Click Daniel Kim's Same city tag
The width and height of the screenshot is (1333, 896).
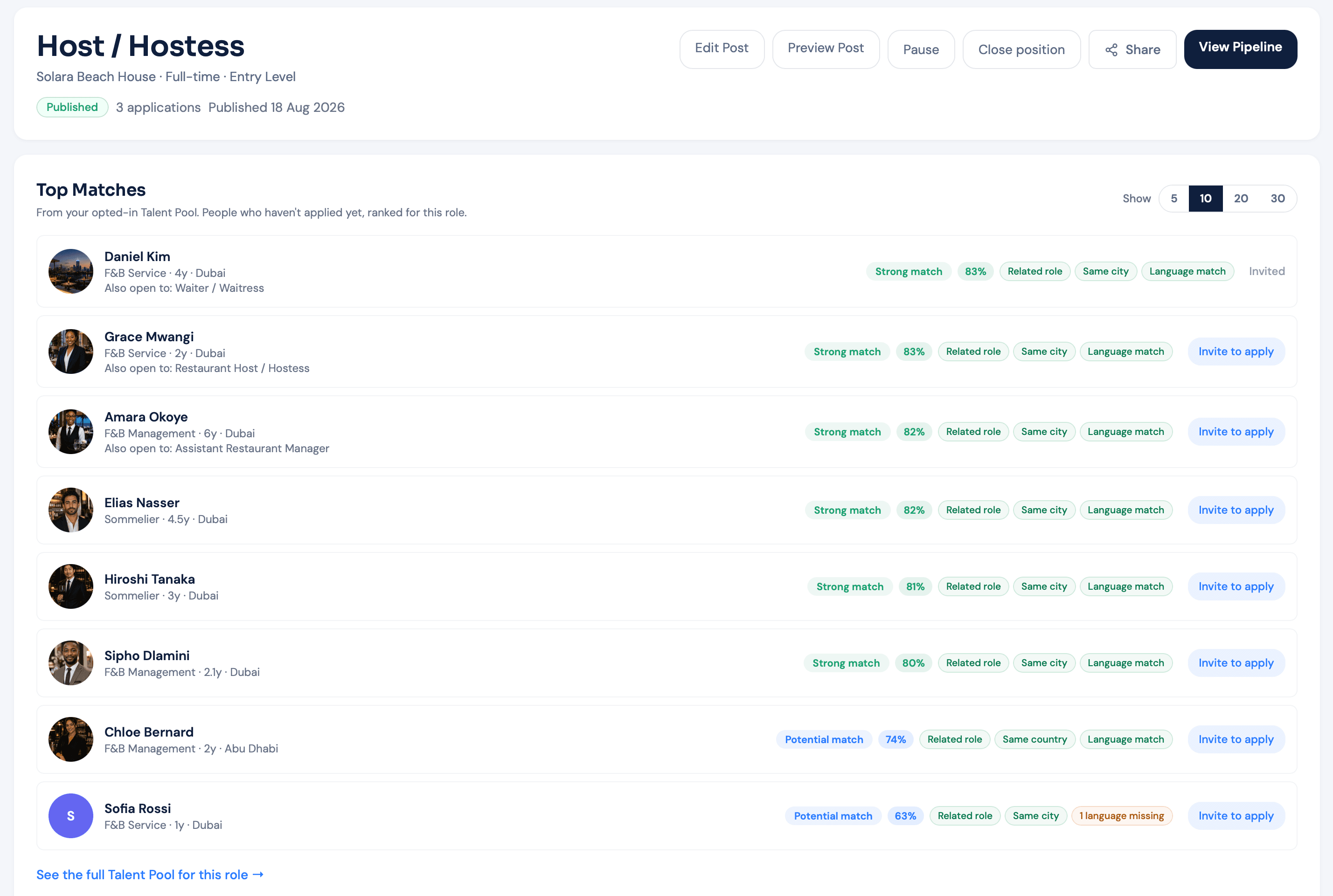point(1105,271)
